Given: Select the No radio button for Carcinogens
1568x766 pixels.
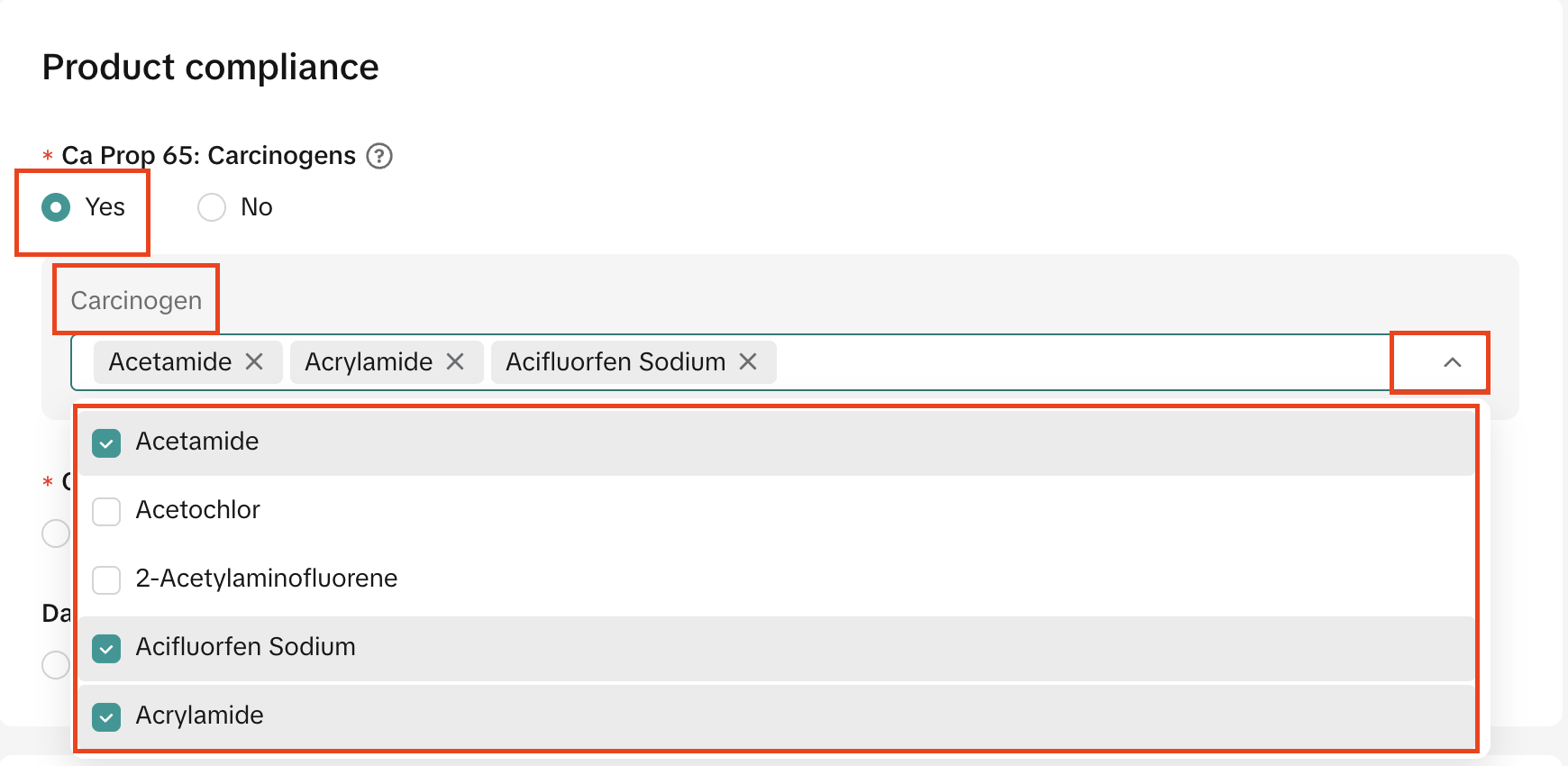Looking at the screenshot, I should pyautogui.click(x=212, y=207).
